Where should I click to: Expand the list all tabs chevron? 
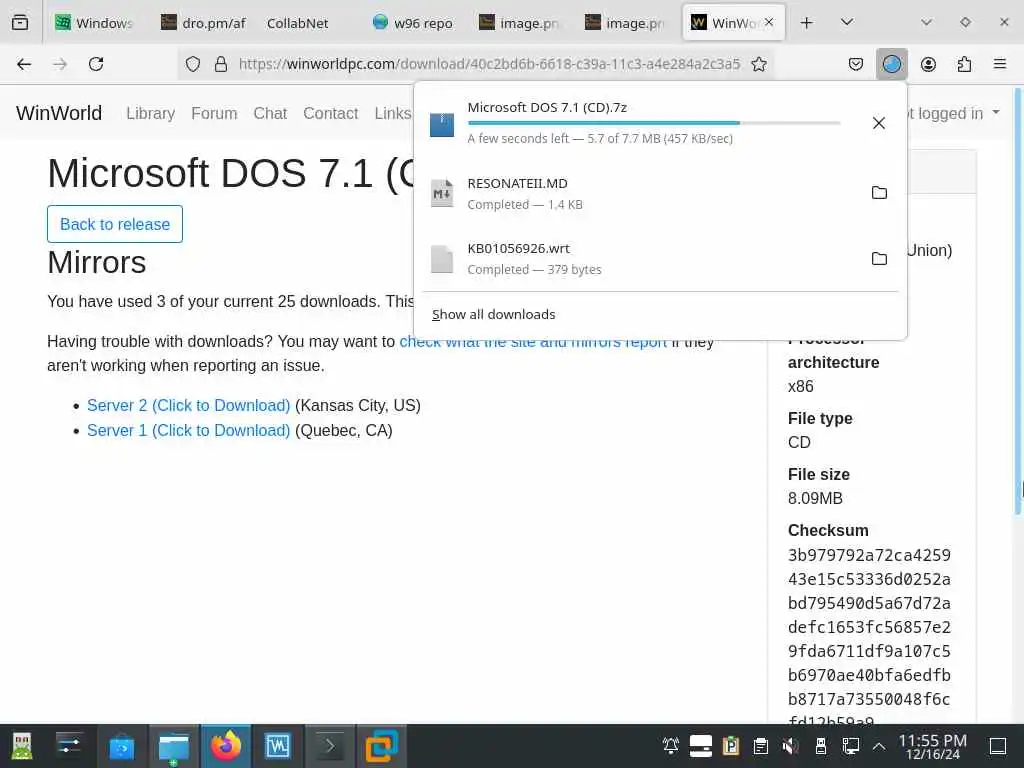pos(847,22)
